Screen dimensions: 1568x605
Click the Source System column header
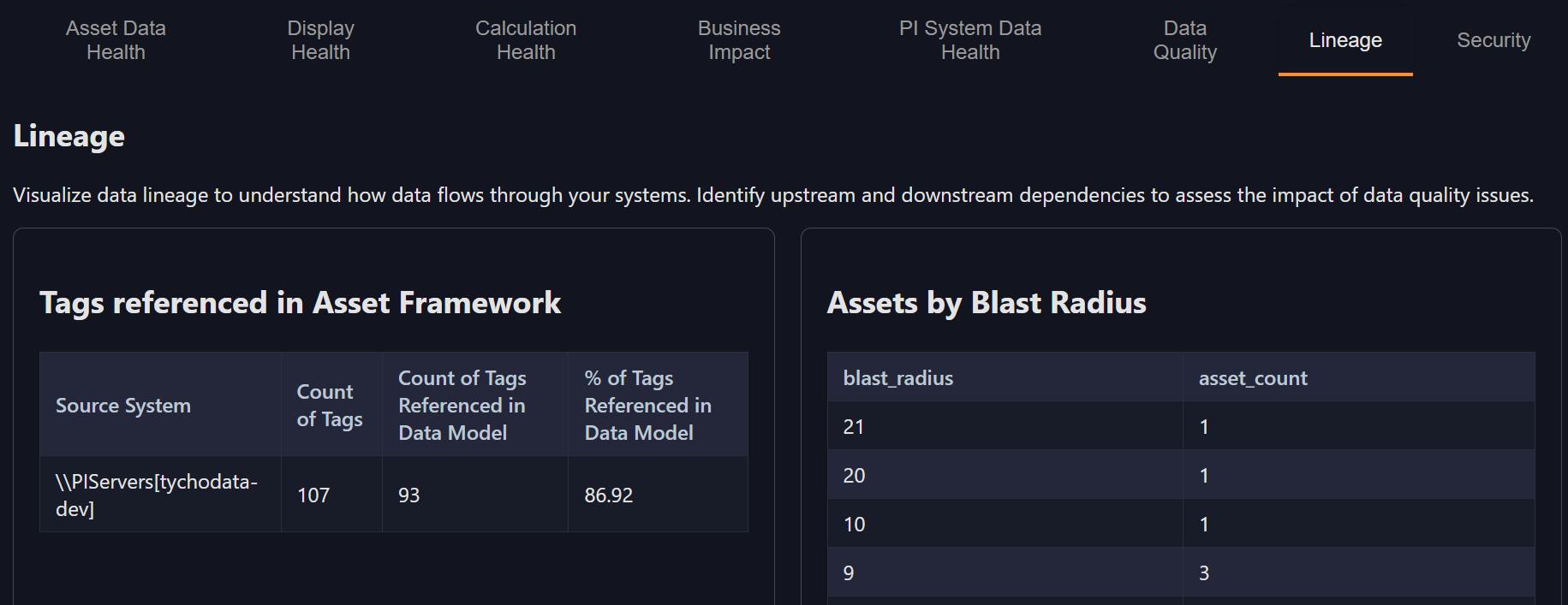point(123,406)
